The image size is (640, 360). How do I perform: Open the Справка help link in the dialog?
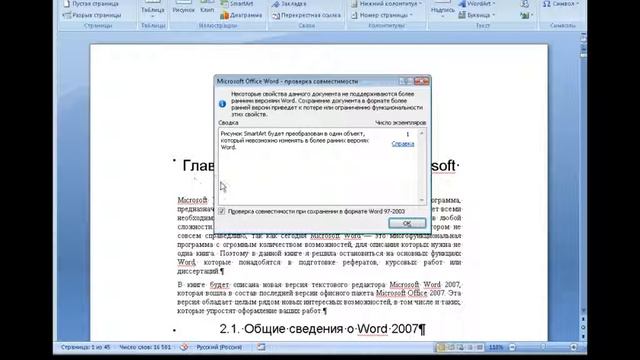point(403,144)
